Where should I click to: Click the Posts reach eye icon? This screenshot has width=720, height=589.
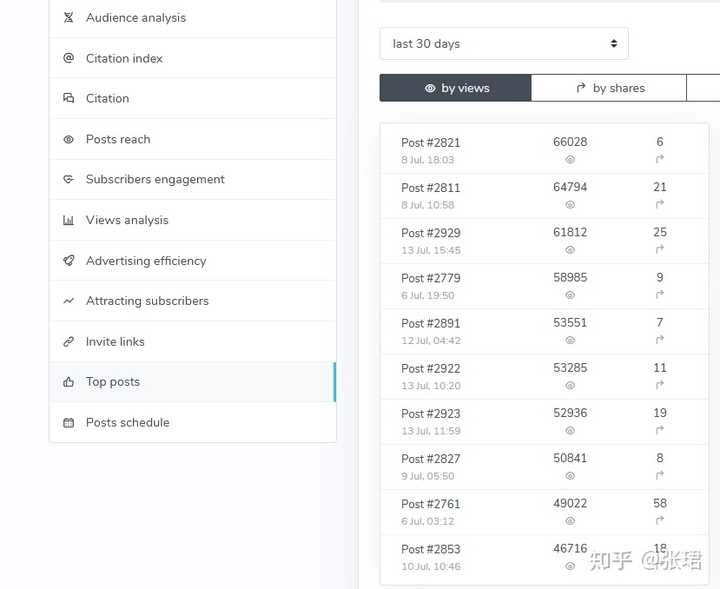click(68, 139)
